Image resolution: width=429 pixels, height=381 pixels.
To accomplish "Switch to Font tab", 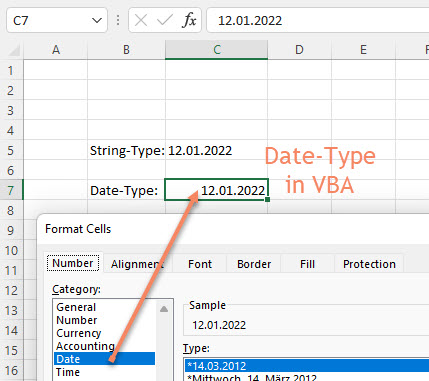I will [x=200, y=264].
